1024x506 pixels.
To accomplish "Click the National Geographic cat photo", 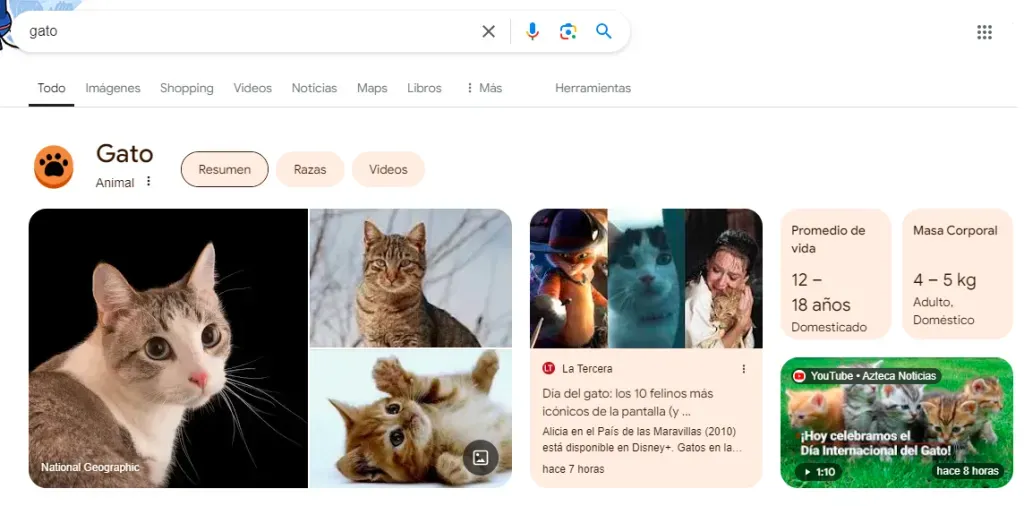I will pos(168,348).
